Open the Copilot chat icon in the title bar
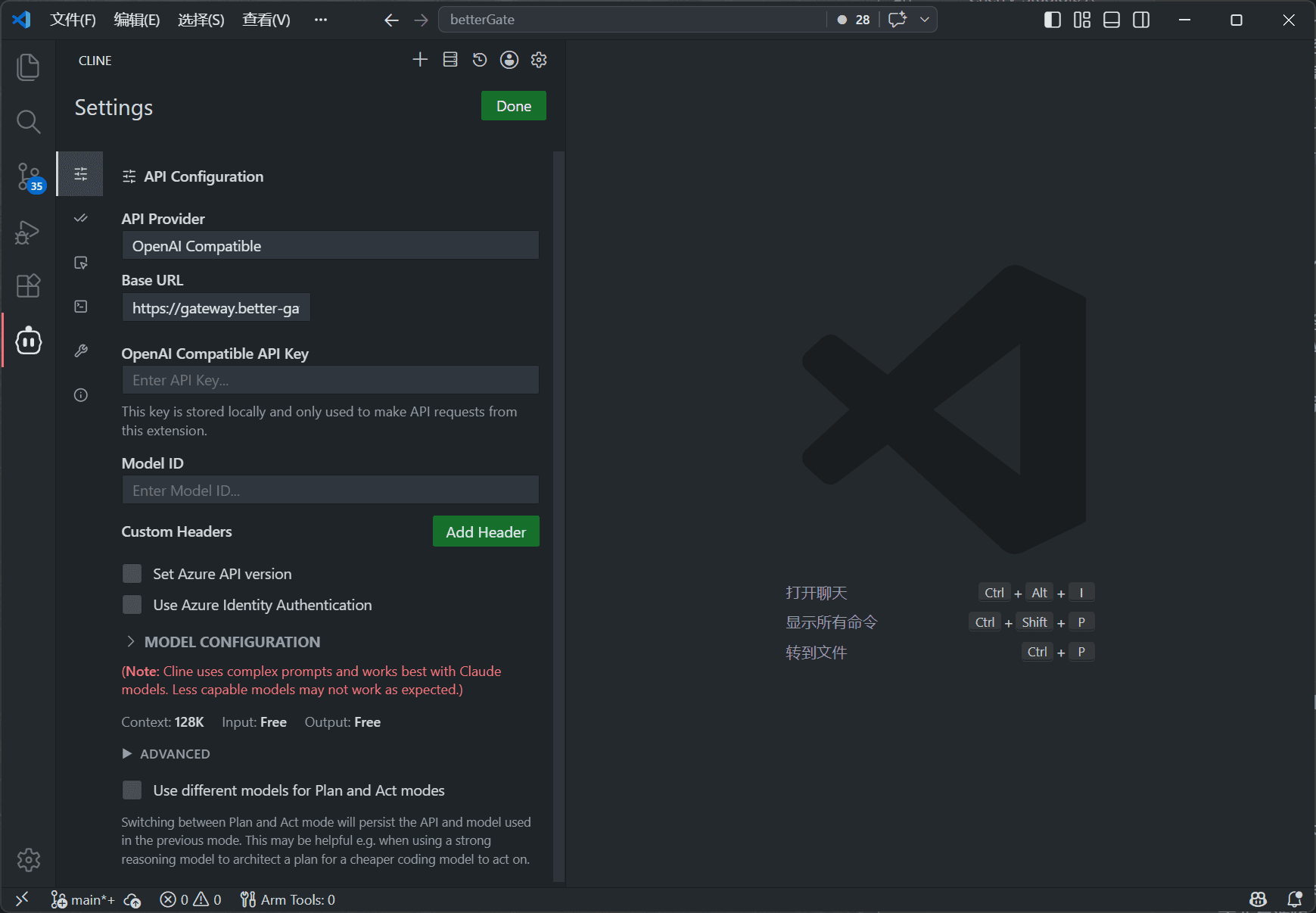 click(898, 20)
